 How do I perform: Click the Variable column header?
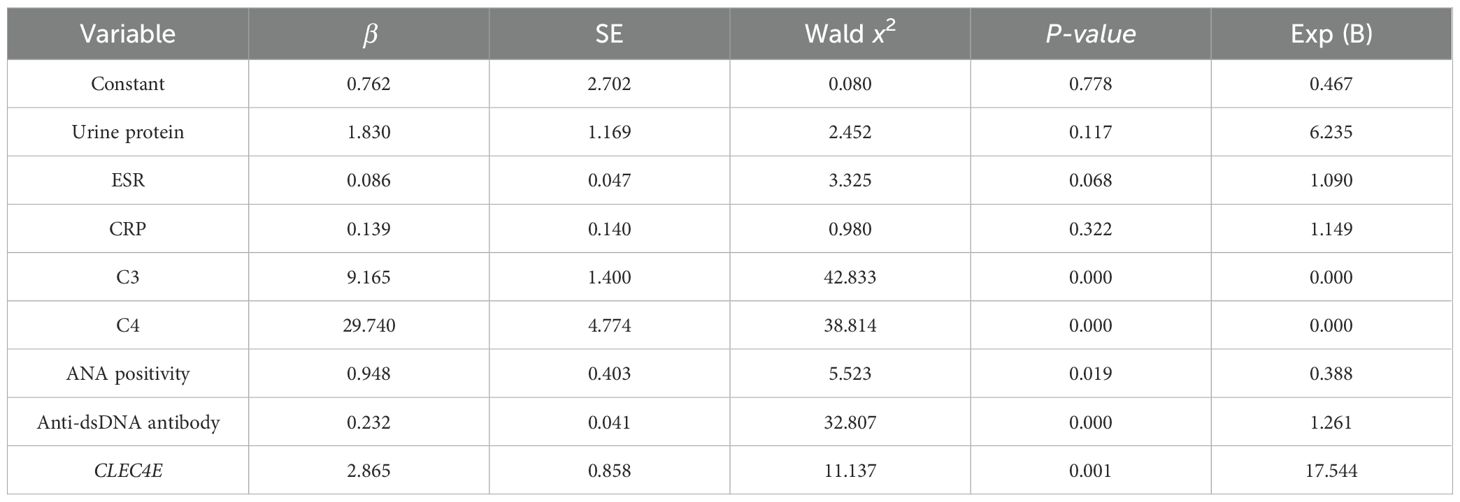click(129, 34)
